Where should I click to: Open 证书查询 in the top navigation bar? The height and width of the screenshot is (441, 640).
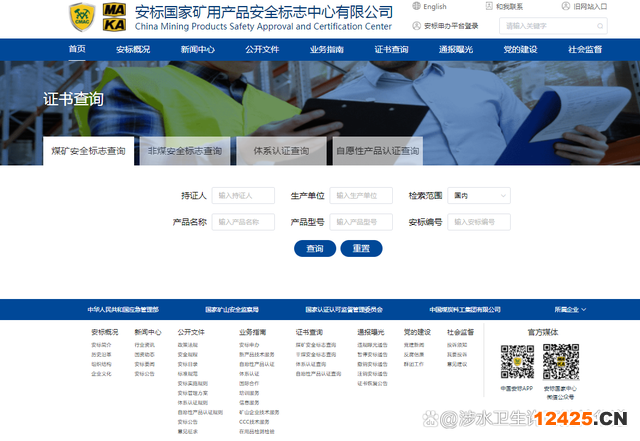pyautogui.click(x=391, y=49)
